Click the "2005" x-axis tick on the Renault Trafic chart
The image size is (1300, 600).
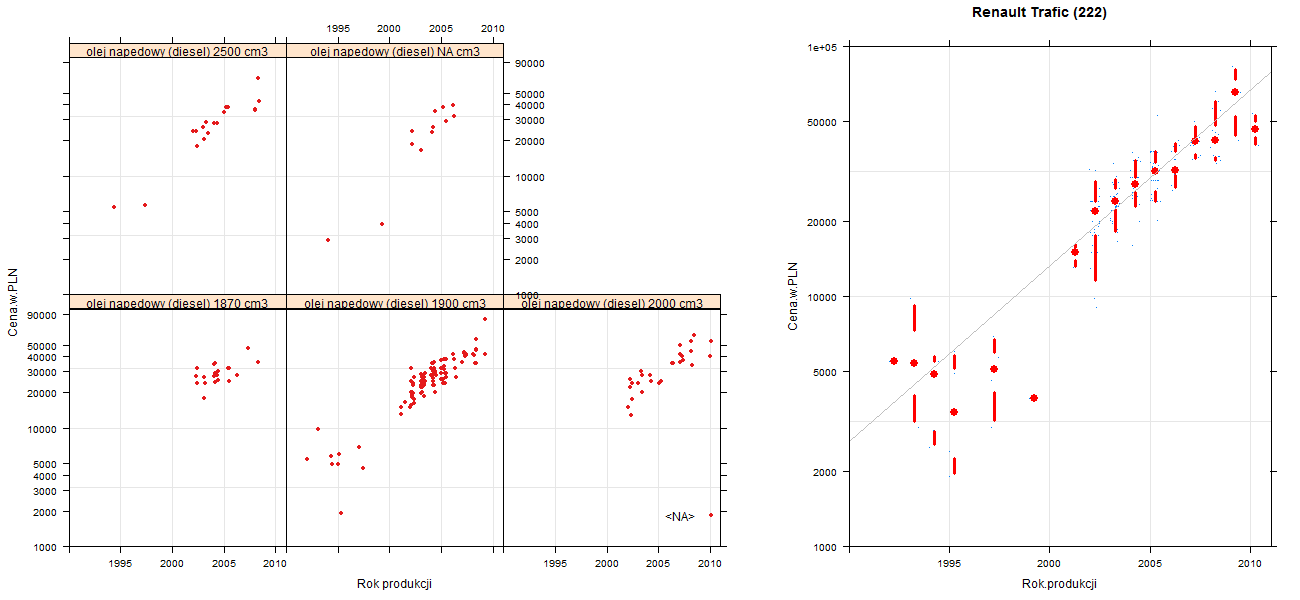click(x=1149, y=565)
